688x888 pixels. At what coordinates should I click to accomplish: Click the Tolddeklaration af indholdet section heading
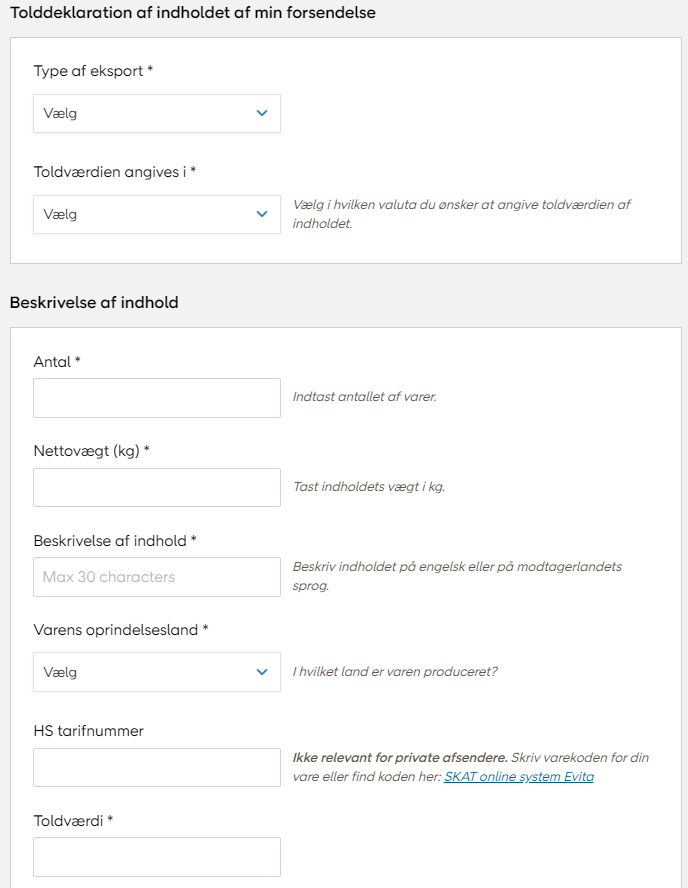click(x=192, y=13)
